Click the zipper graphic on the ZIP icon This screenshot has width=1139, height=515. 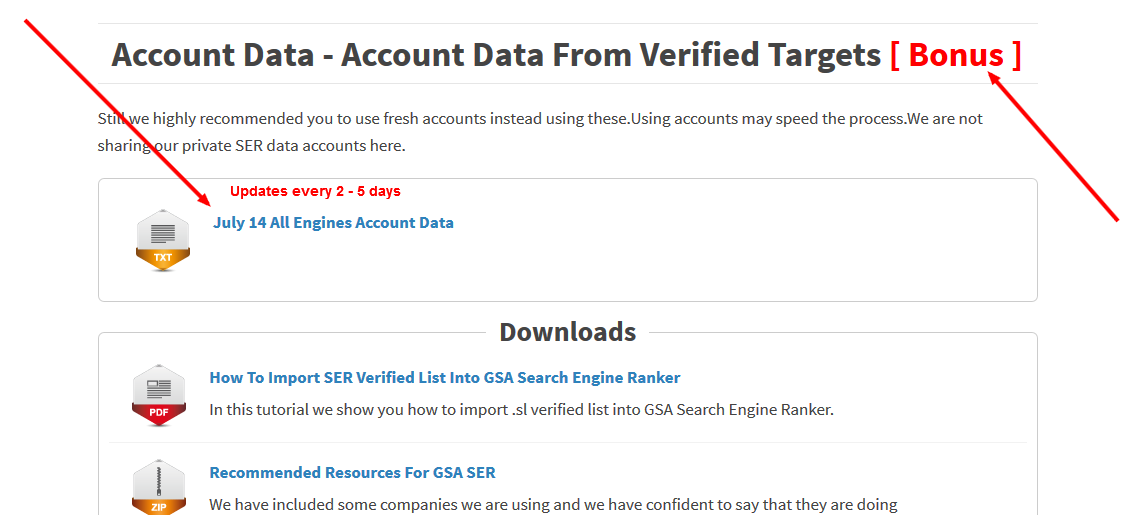pyautogui.click(x=159, y=479)
